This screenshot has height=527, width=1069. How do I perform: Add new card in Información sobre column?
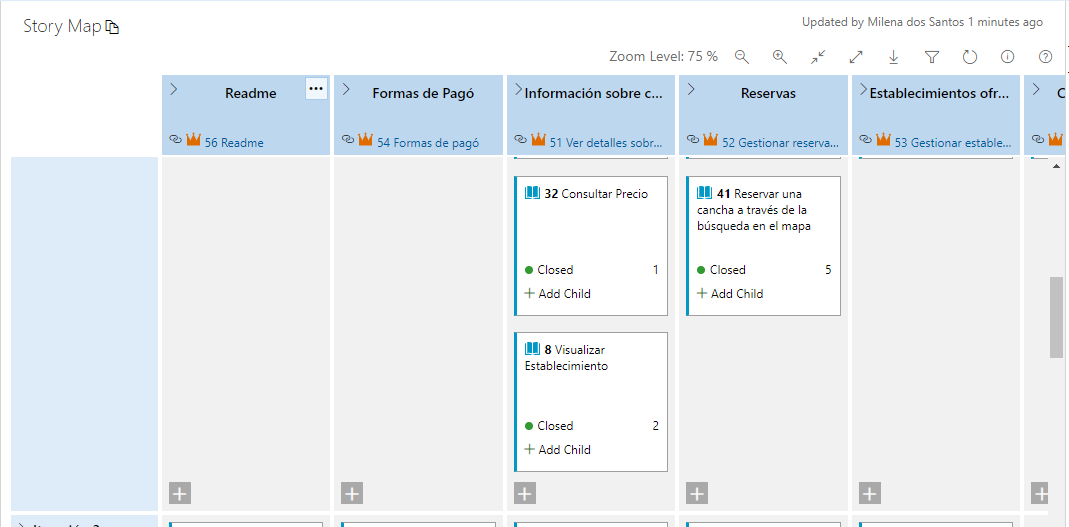pos(524,494)
